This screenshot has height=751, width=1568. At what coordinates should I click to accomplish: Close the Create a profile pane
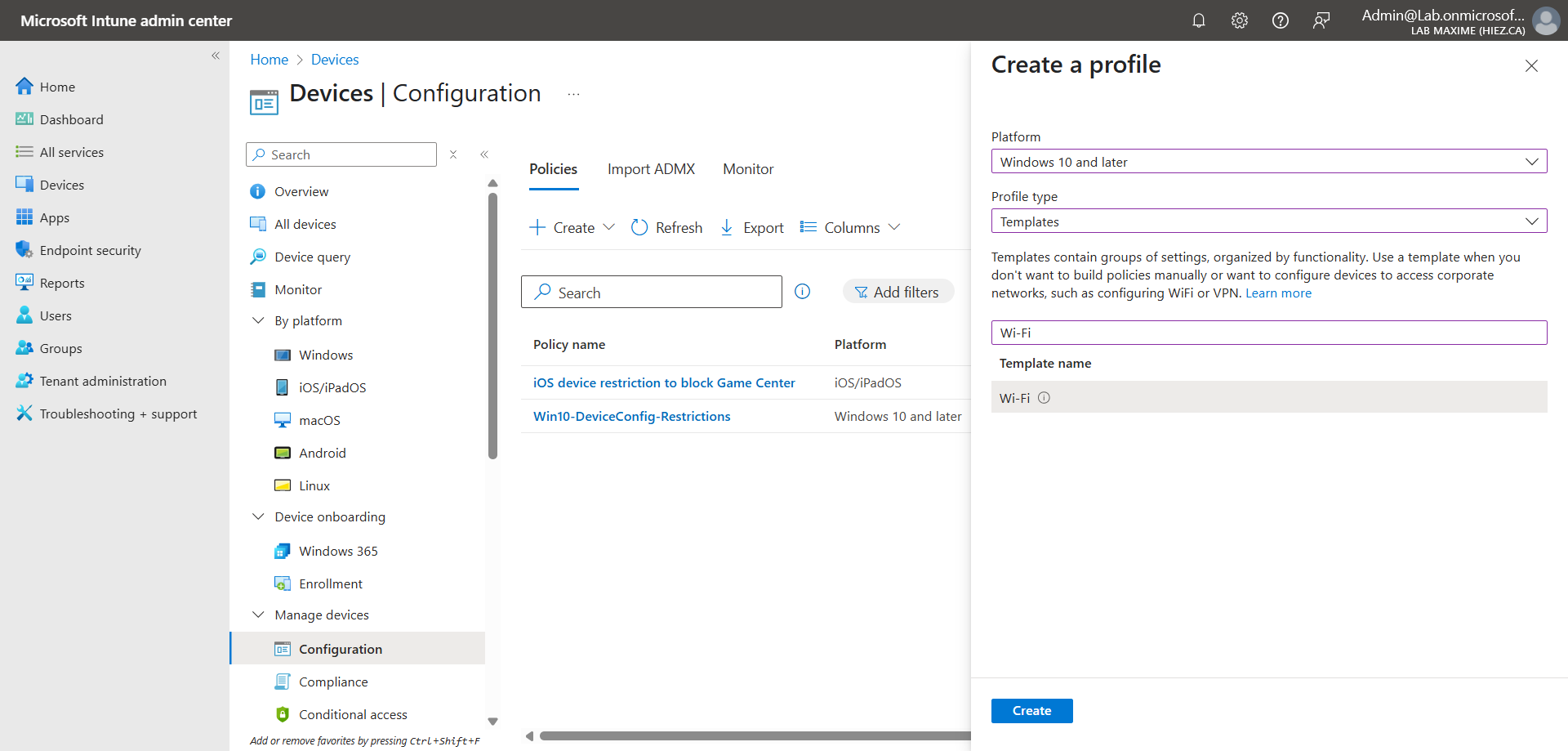[x=1531, y=66]
